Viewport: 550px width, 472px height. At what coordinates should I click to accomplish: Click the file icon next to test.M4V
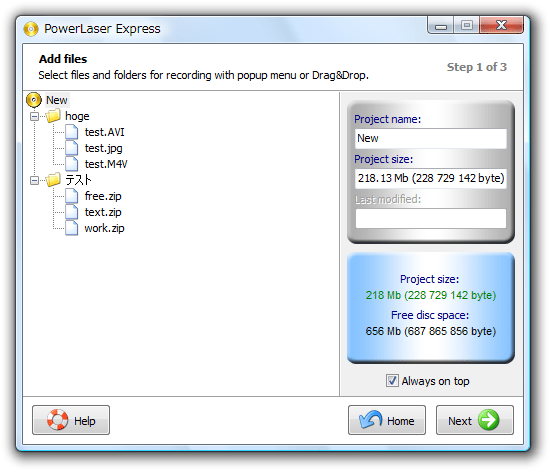click(72, 164)
